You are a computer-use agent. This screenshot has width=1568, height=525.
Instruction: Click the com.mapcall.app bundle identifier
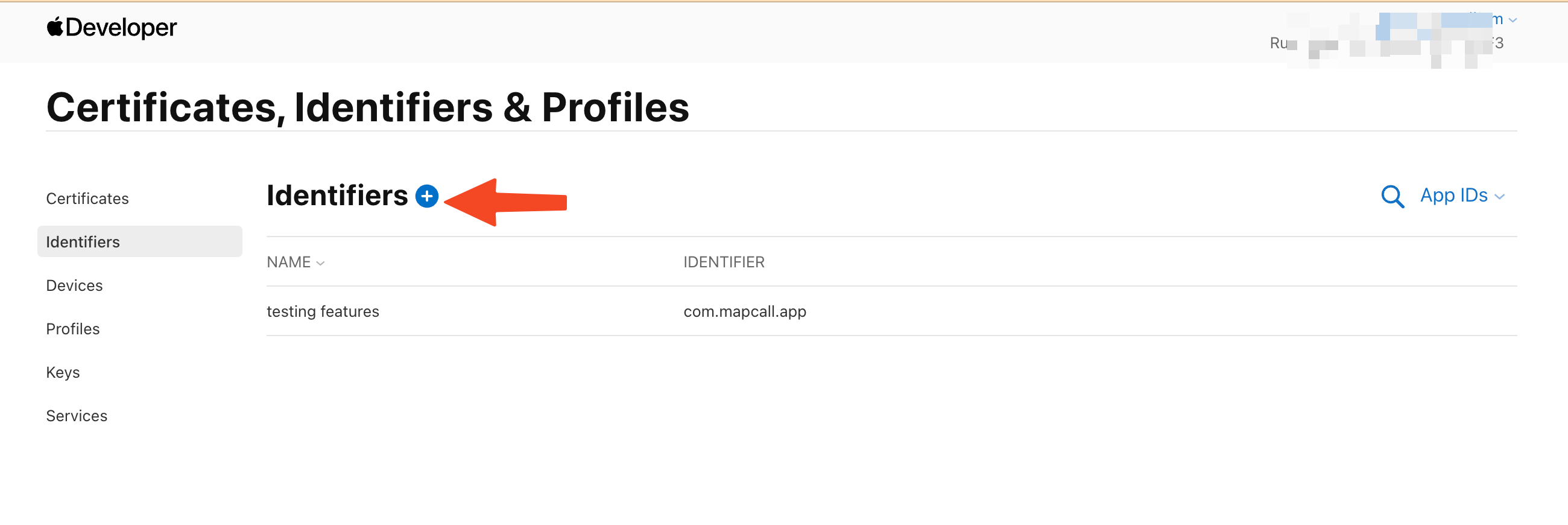coord(744,311)
